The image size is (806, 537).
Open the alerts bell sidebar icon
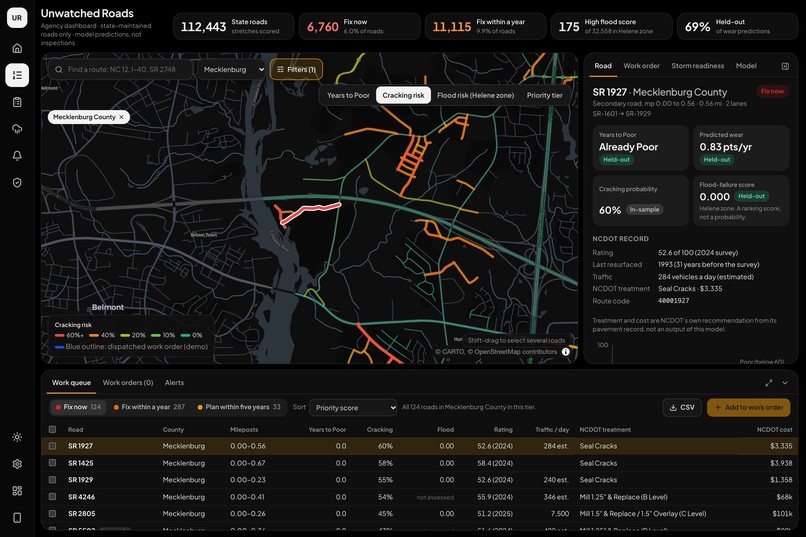point(17,156)
